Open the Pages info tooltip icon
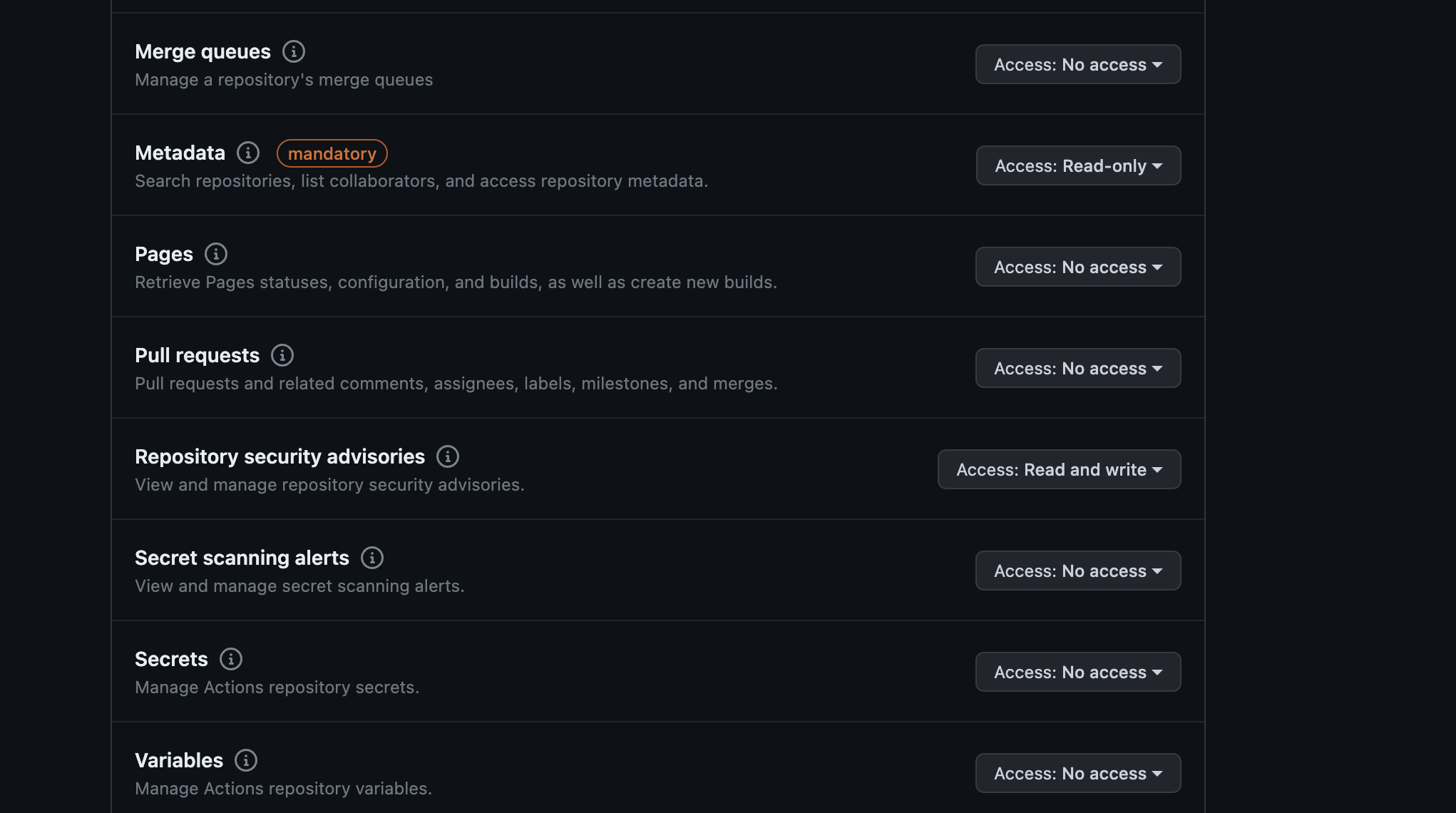This screenshot has height=813, width=1456. coord(216,253)
